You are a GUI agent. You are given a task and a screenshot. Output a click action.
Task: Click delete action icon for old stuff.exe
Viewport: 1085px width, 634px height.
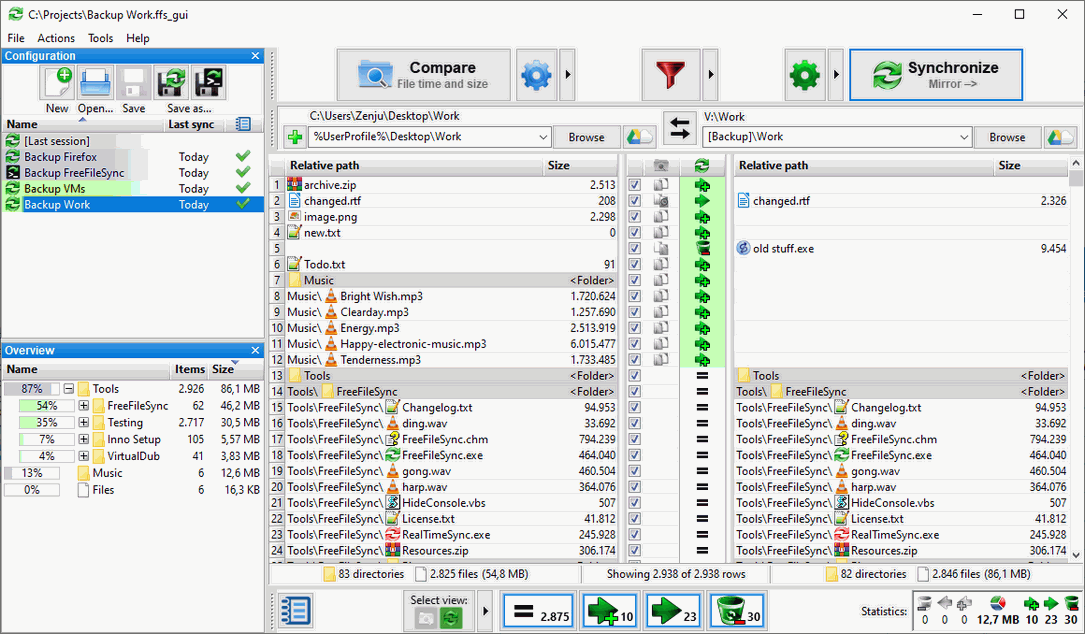(x=702, y=248)
